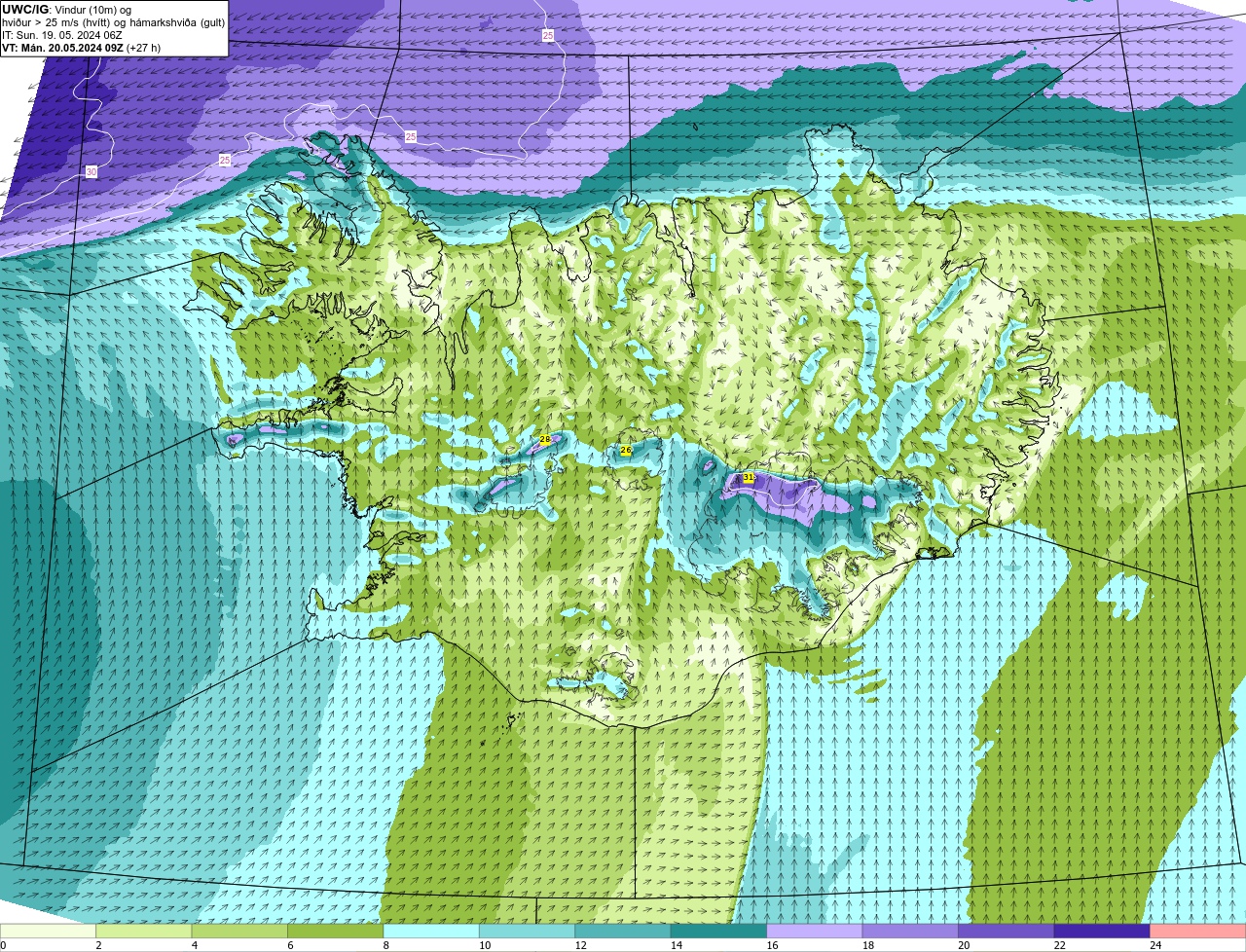1246x952 pixels.
Task: Click the white contour label 30
Action: 92,172
